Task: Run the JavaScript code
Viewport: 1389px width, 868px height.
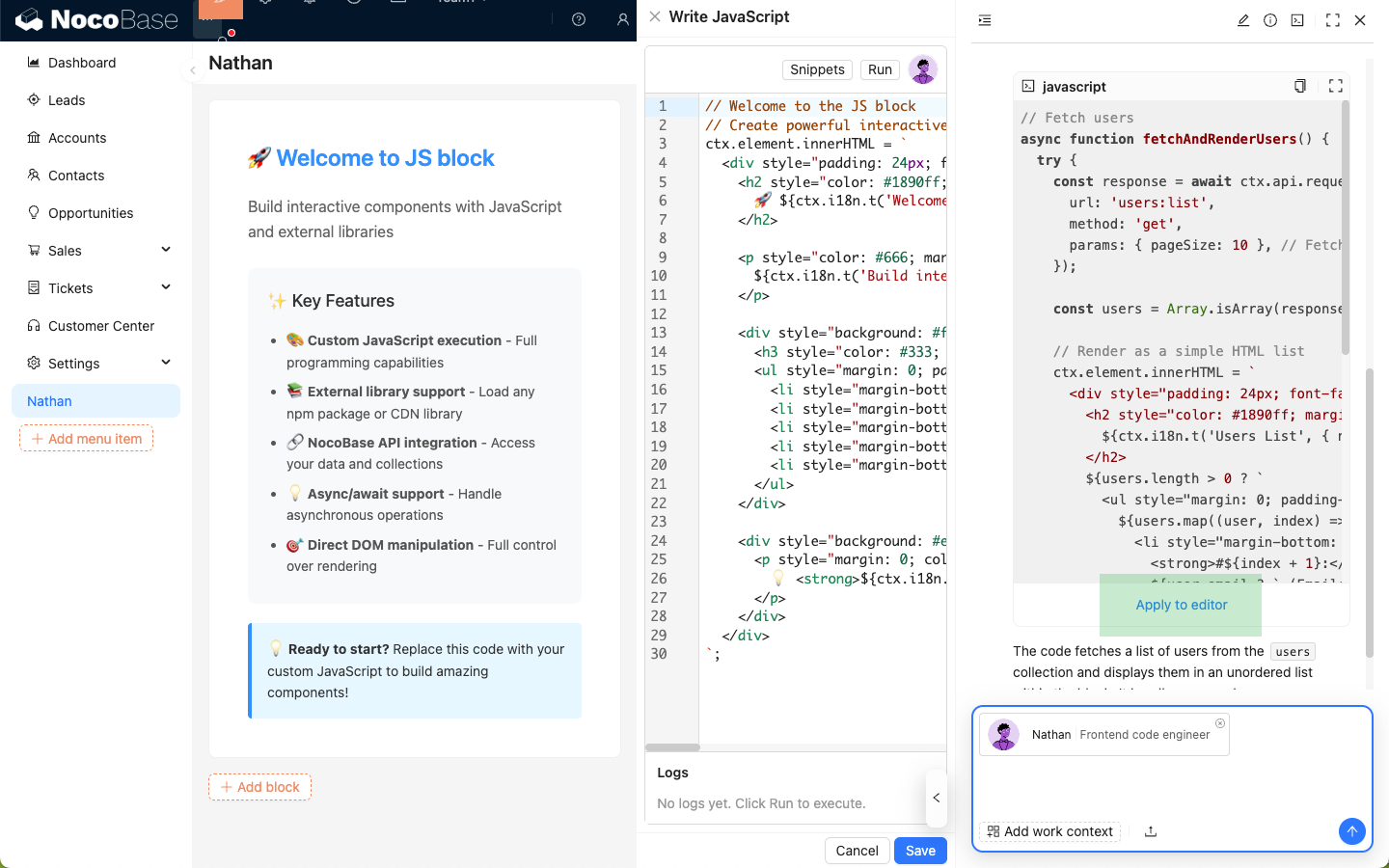Action: (880, 69)
